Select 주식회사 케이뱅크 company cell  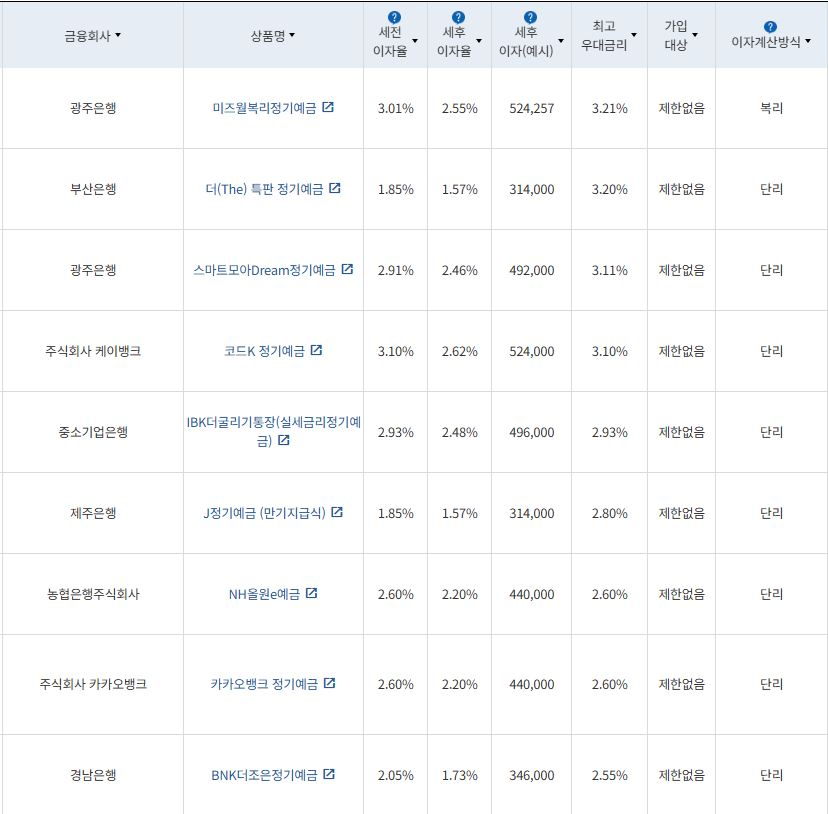[x=93, y=351]
